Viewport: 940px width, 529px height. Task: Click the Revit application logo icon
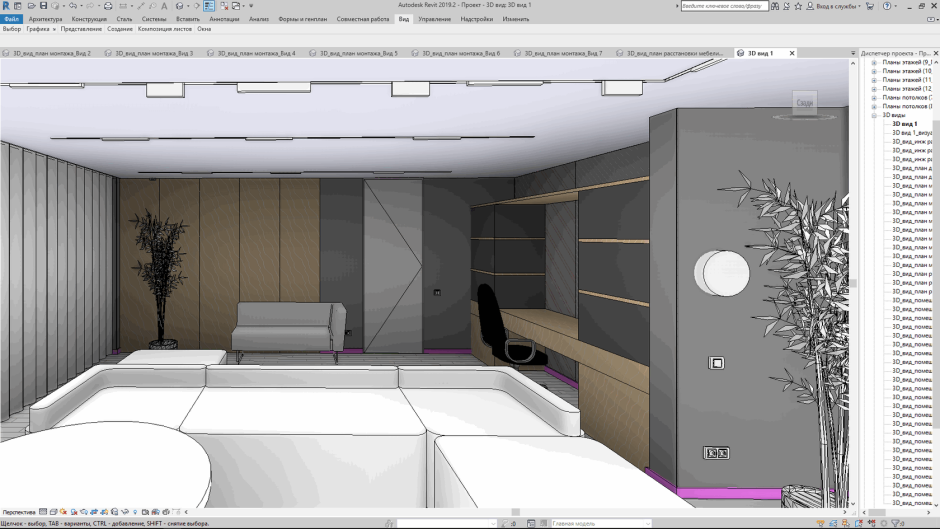click(x=6, y=6)
